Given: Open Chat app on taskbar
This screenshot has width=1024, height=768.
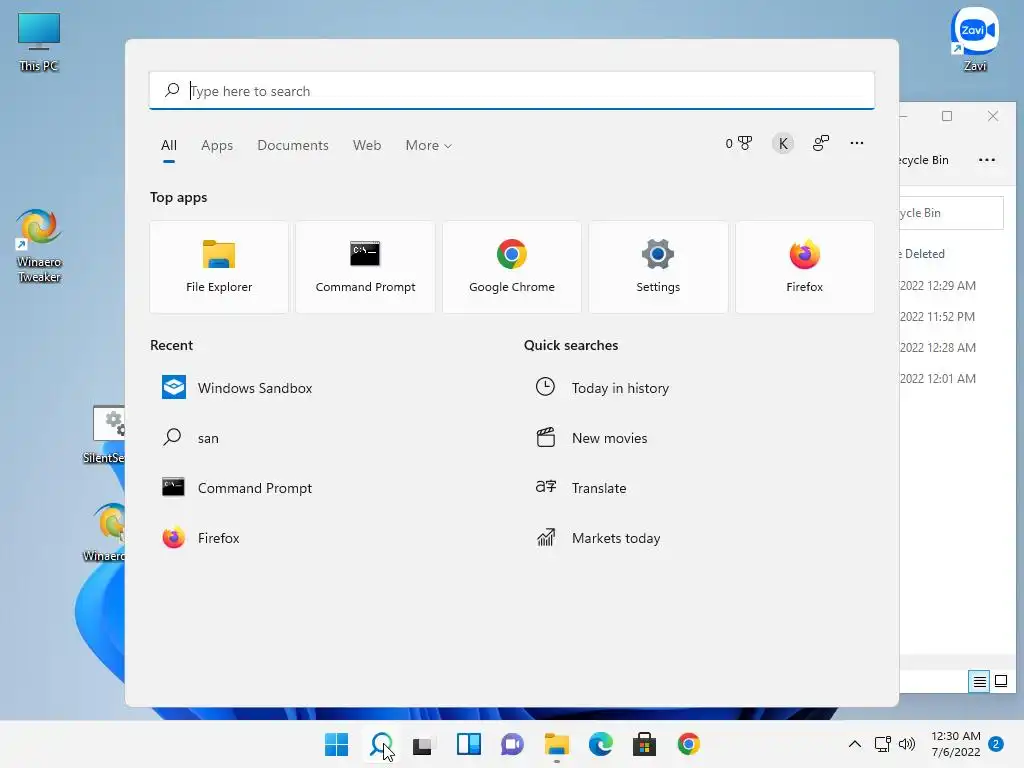Looking at the screenshot, I should pyautogui.click(x=513, y=744).
